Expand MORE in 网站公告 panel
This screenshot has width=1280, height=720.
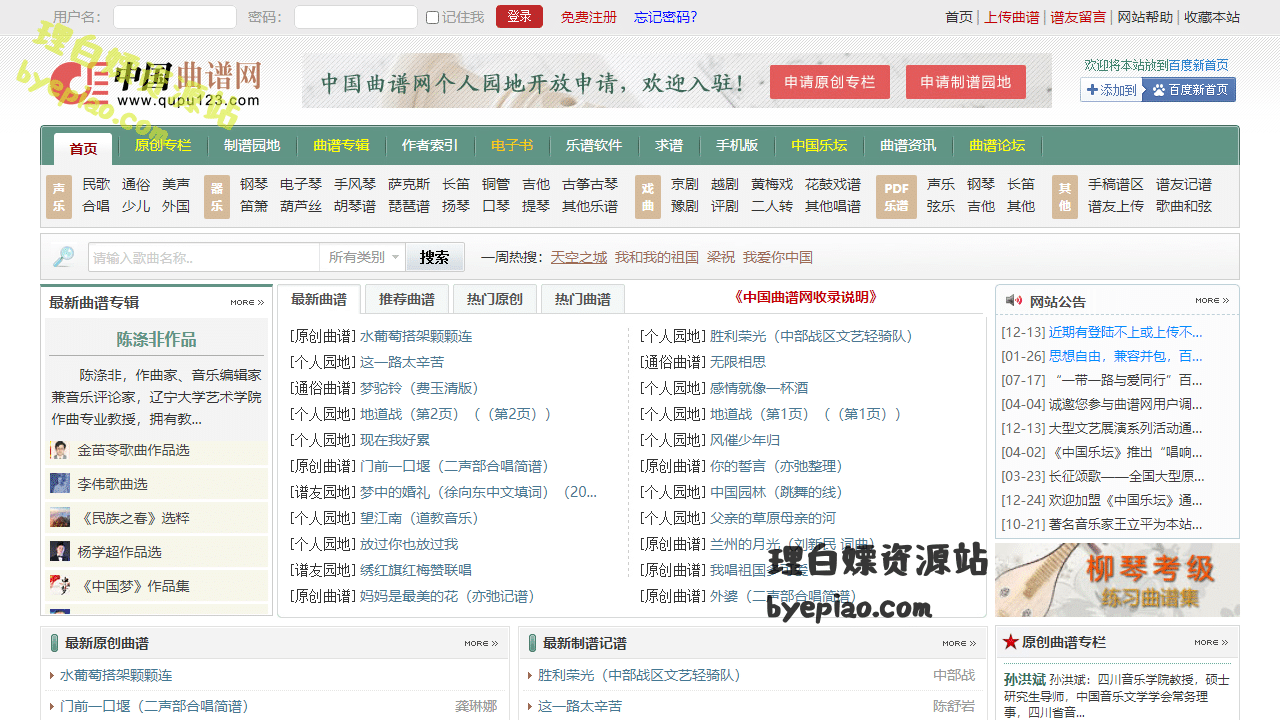click(x=1211, y=300)
